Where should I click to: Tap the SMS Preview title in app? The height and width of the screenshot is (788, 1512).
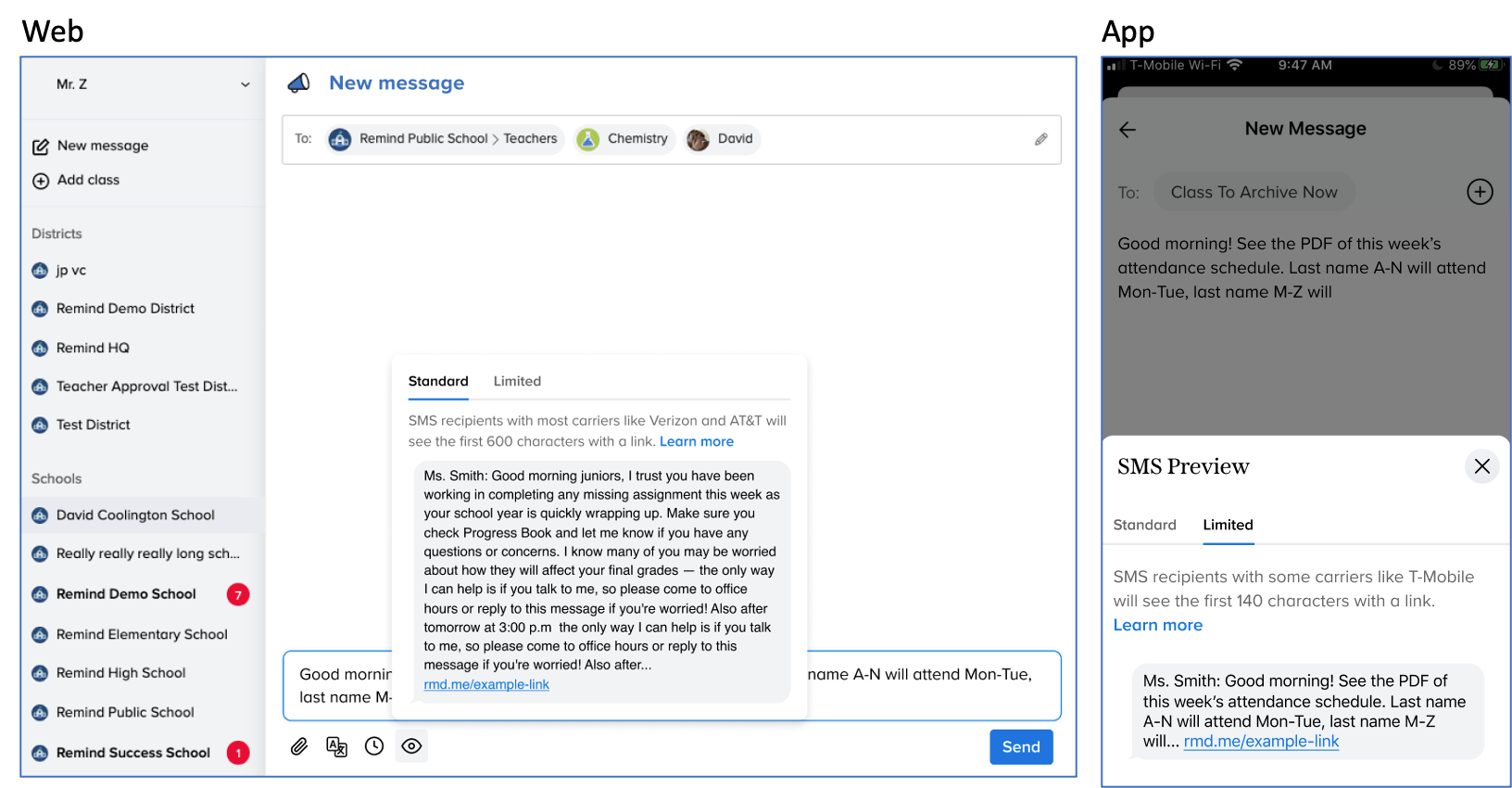[x=1183, y=466]
